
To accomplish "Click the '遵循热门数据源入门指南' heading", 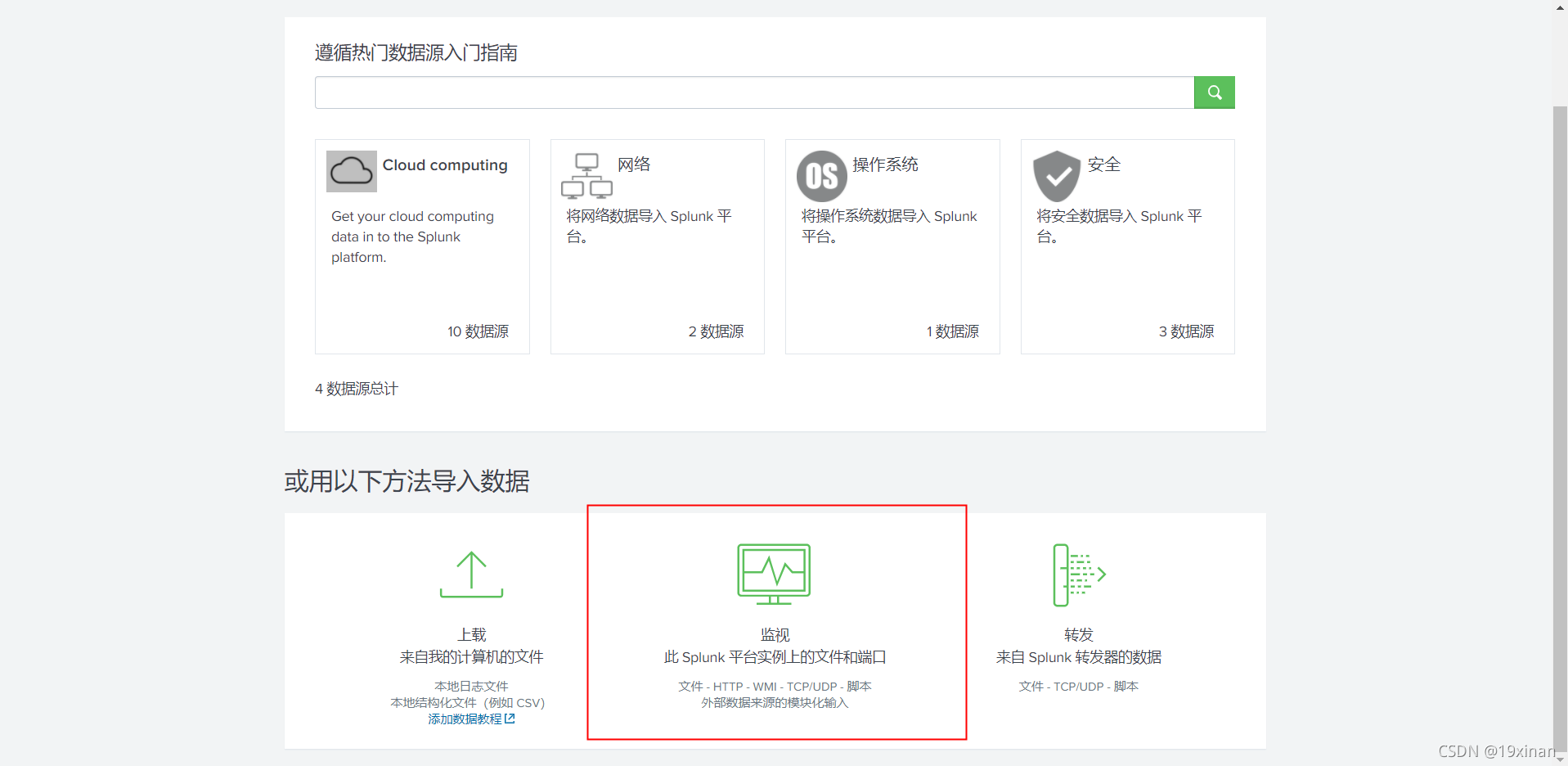I will [x=416, y=52].
